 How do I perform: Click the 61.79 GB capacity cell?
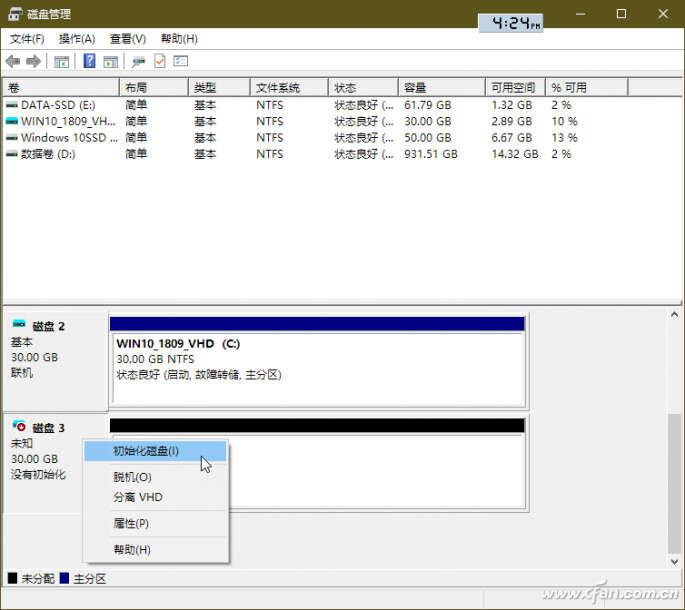coord(428,105)
